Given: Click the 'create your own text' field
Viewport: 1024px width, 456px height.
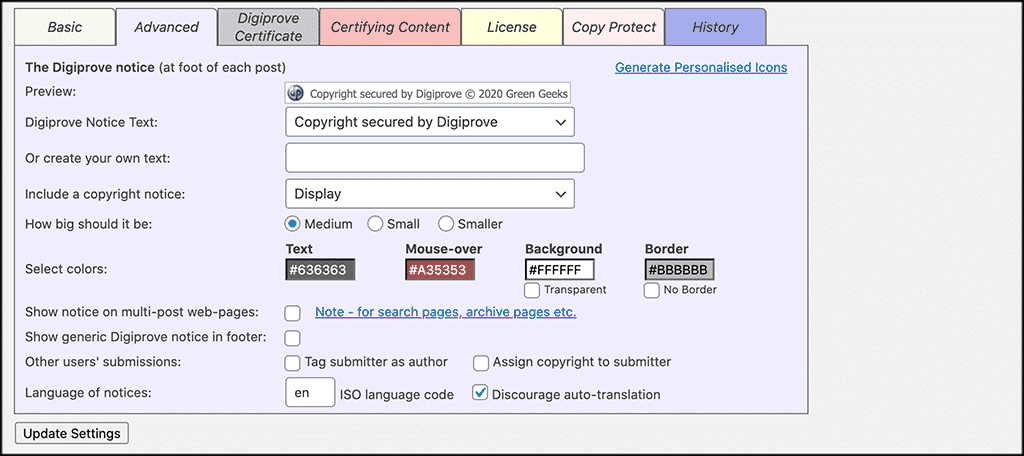Looking at the screenshot, I should (435, 157).
